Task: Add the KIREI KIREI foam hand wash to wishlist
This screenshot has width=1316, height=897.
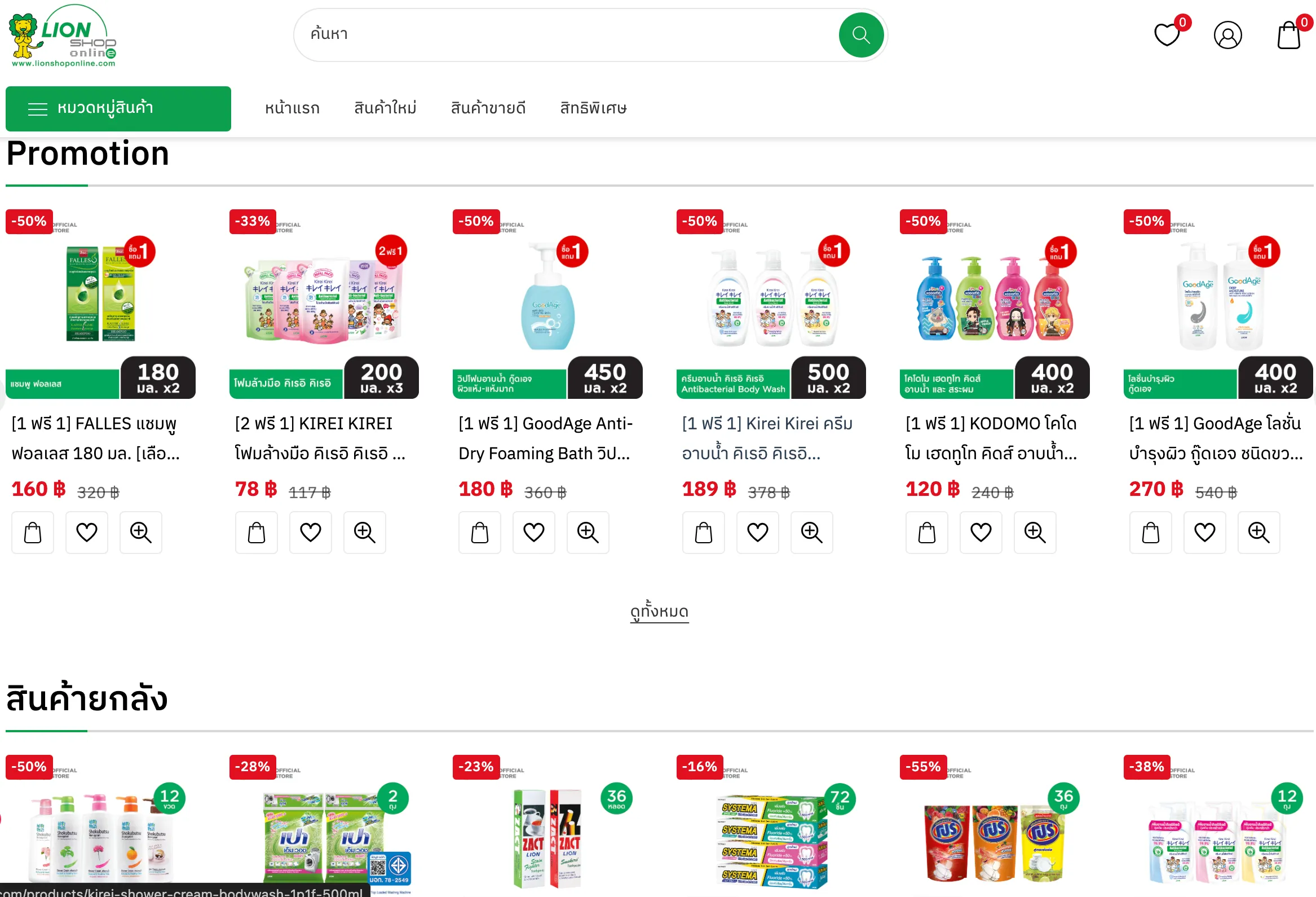Action: point(310,532)
